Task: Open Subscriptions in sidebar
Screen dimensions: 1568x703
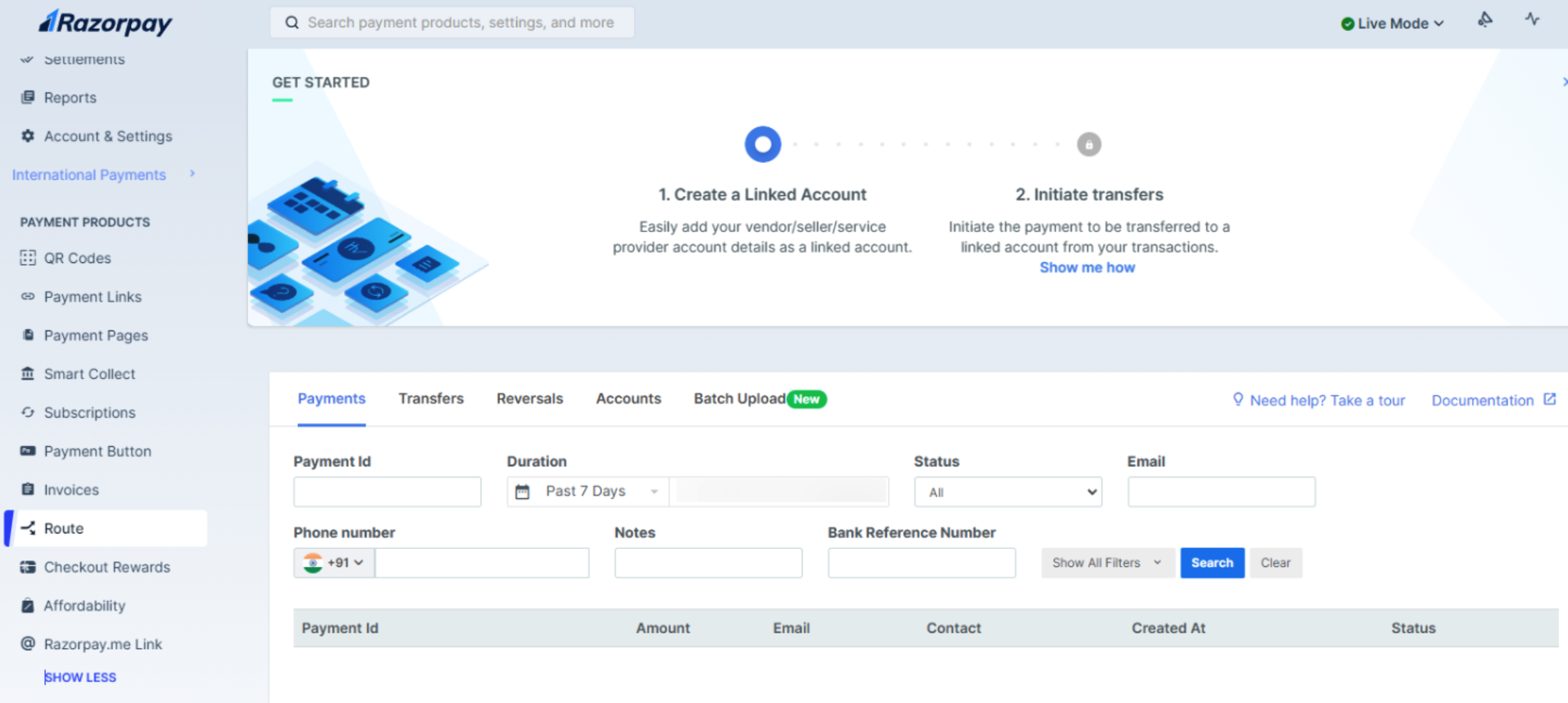Action: (x=89, y=412)
